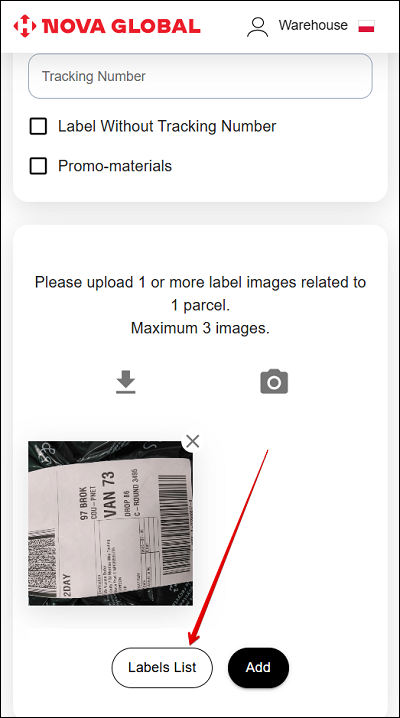Open the user profile icon
This screenshot has width=400, height=718.
coord(257,27)
